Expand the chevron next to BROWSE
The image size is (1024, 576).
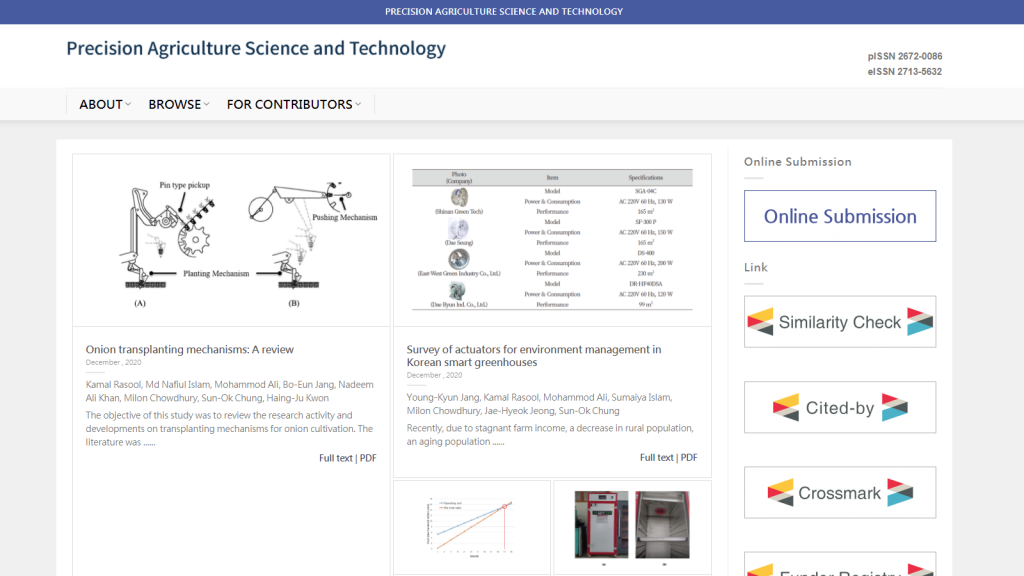pyautogui.click(x=206, y=104)
